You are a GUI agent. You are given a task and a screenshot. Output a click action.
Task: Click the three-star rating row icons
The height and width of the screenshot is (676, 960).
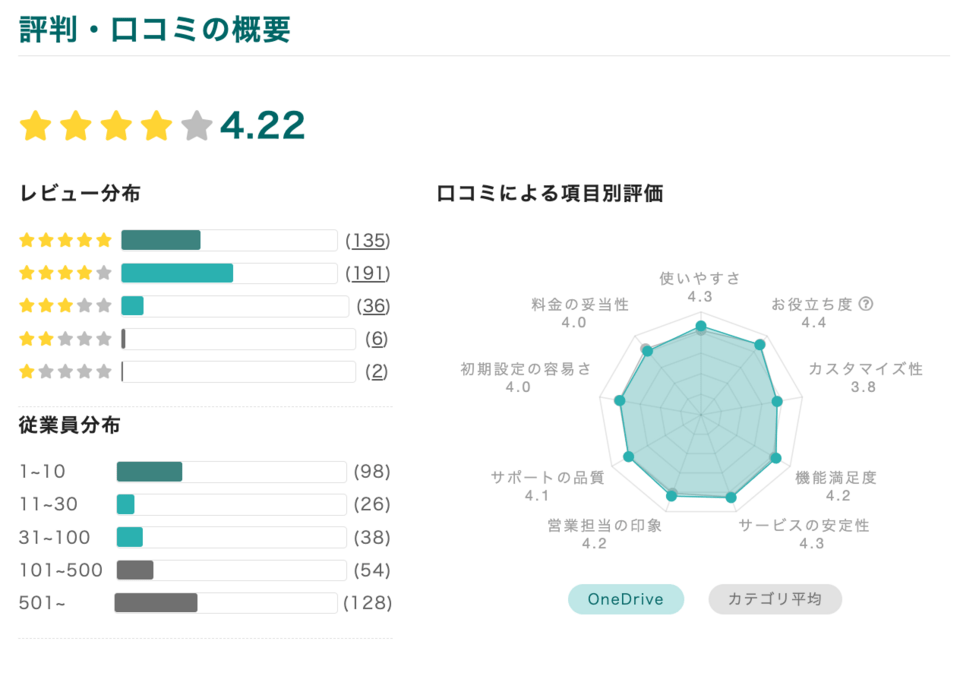(65, 306)
